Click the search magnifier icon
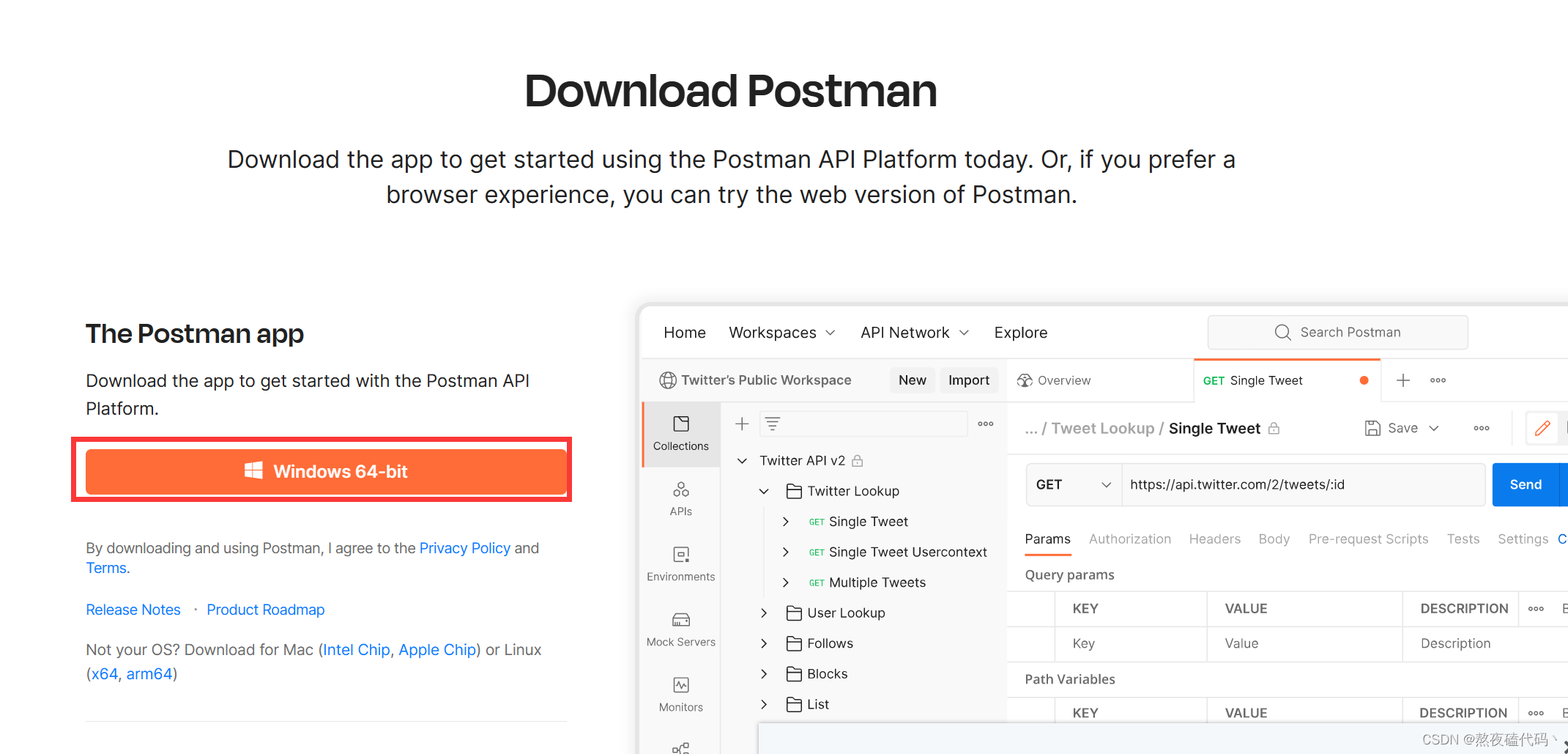Image resolution: width=1568 pixels, height=754 pixels. [x=1282, y=333]
